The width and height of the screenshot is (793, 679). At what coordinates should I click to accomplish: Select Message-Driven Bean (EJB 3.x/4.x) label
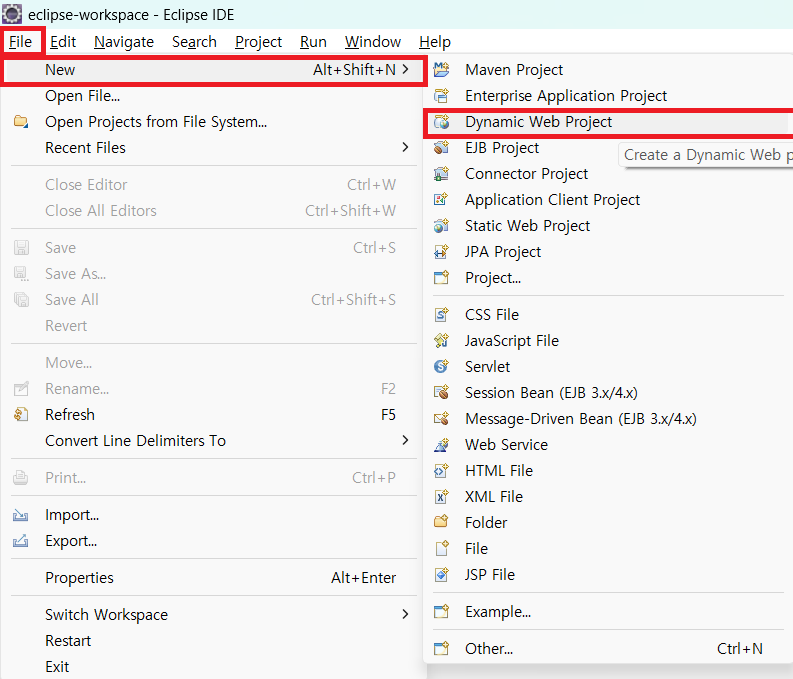581,419
